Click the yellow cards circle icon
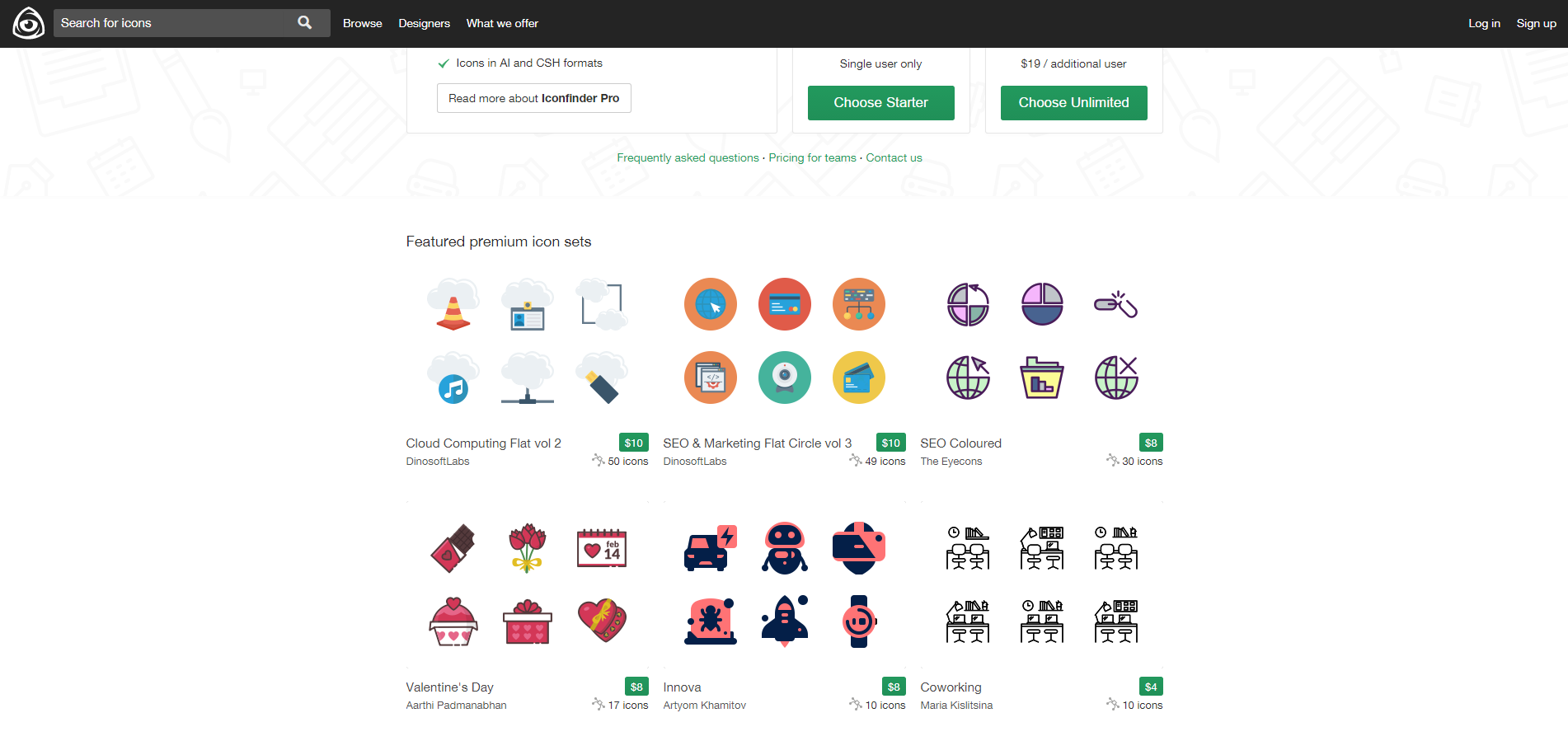 (859, 378)
